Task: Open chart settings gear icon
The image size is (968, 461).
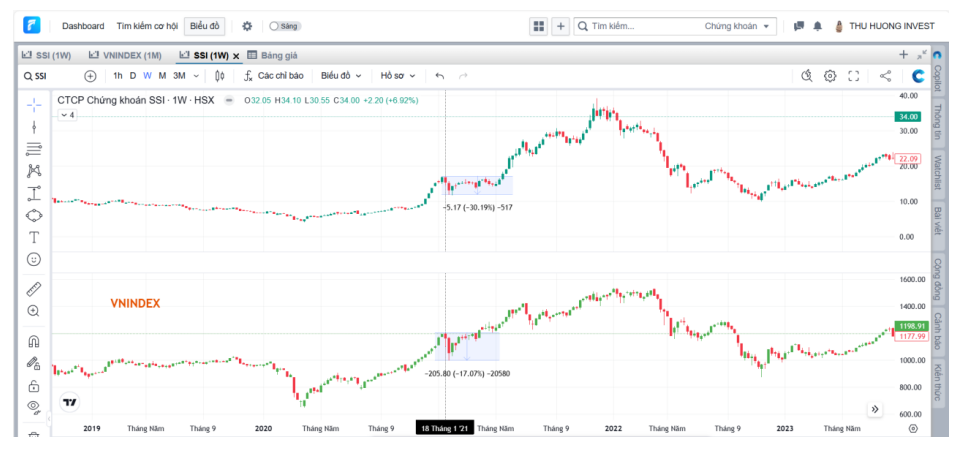Action: tap(830, 76)
